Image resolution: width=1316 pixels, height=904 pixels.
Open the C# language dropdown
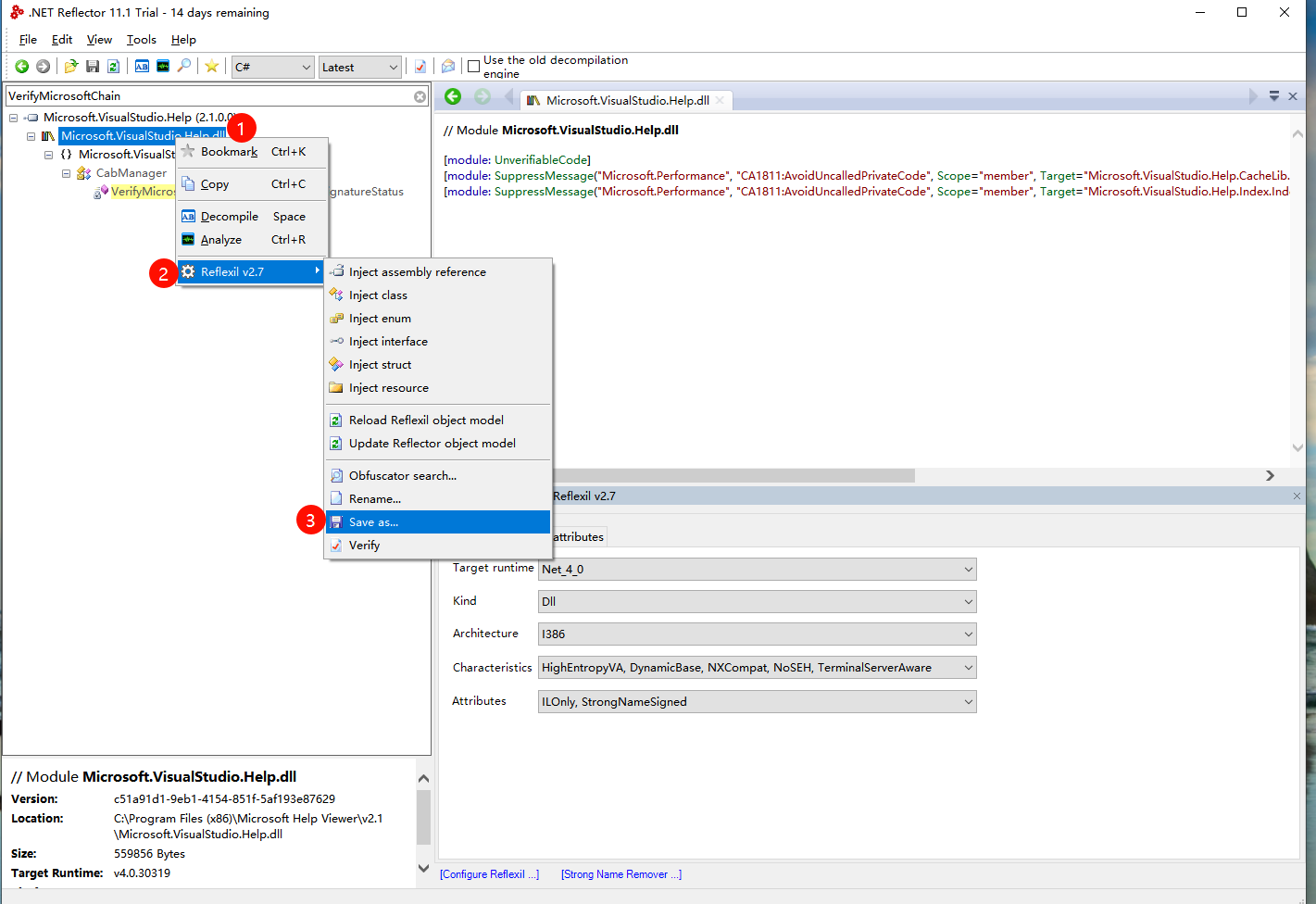pos(273,67)
